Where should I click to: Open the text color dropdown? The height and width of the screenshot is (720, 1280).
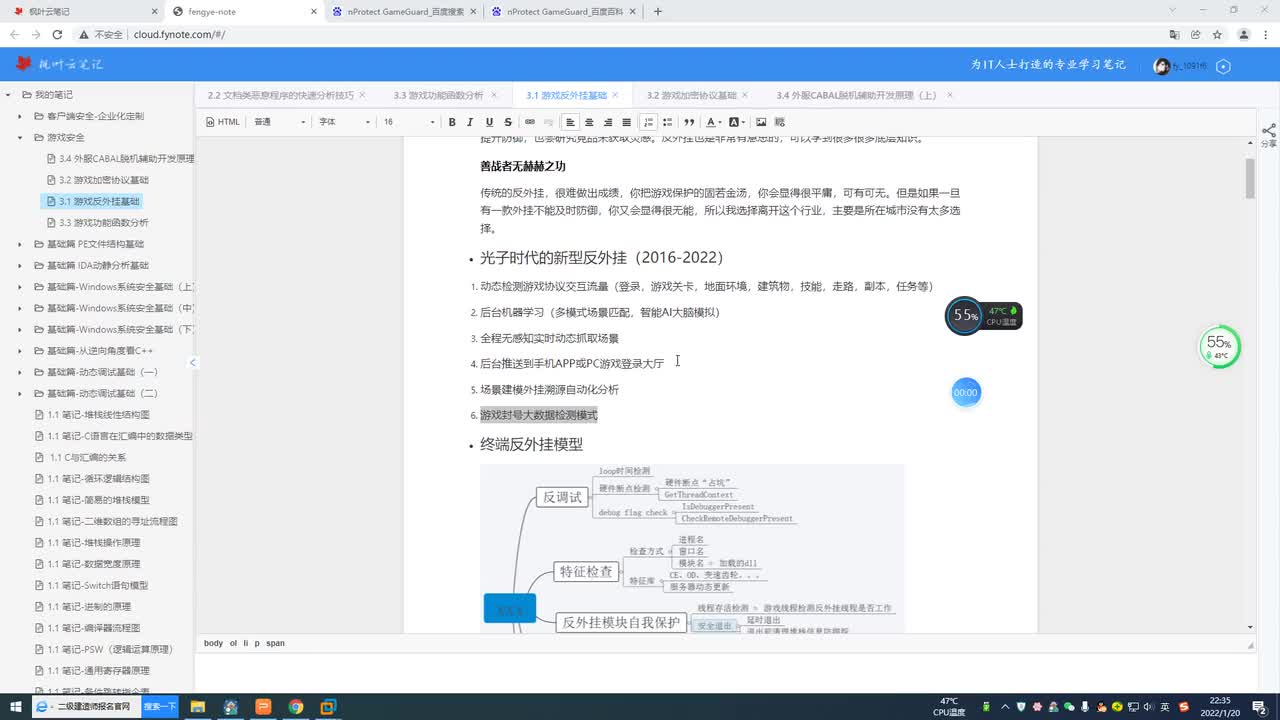click(714, 122)
